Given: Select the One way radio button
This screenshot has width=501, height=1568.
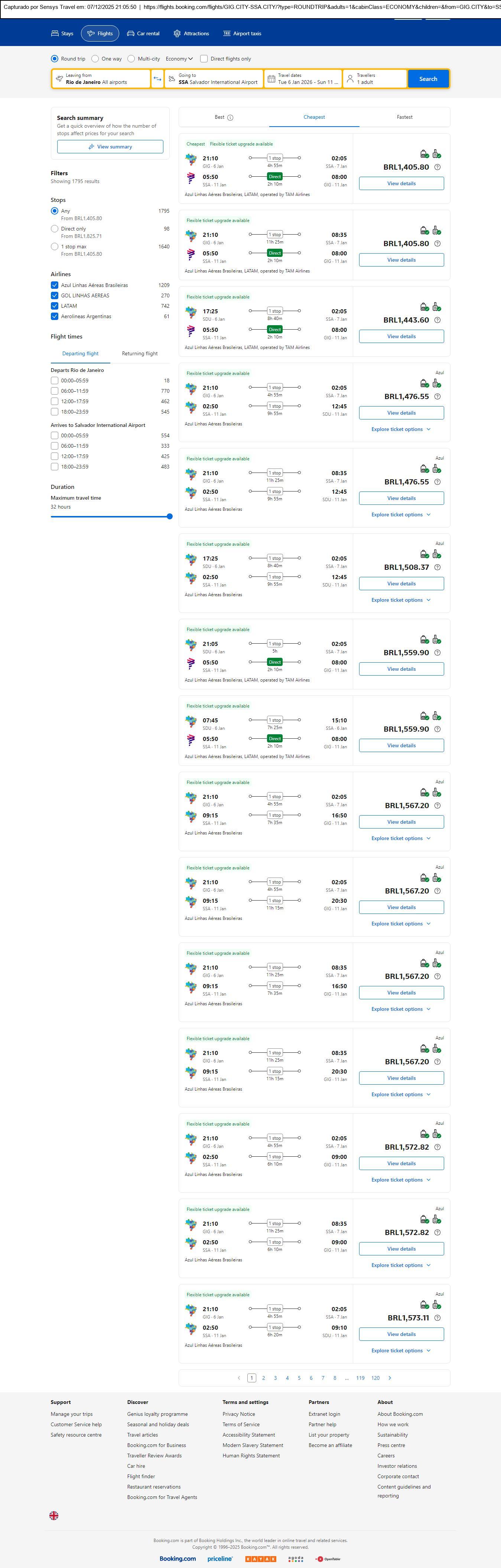Looking at the screenshot, I should tap(95, 59).
